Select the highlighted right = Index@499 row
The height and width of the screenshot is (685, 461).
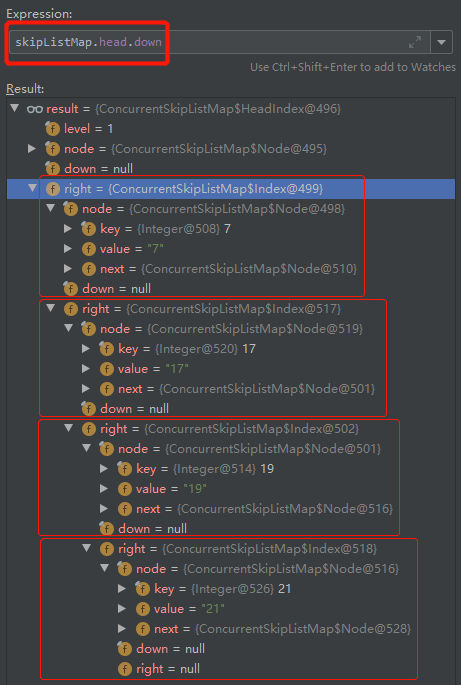click(231, 189)
